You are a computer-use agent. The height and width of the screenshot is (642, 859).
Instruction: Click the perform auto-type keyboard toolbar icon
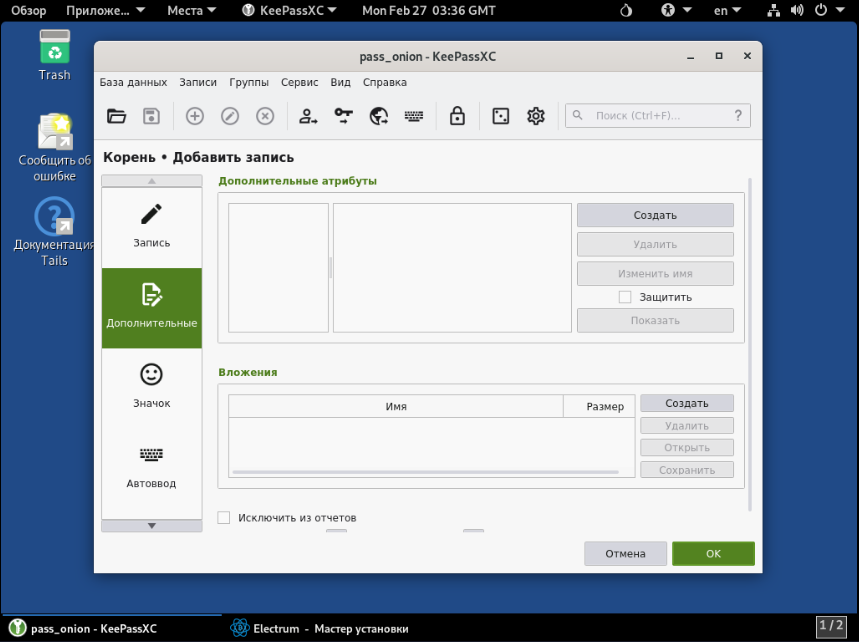[x=414, y=116]
